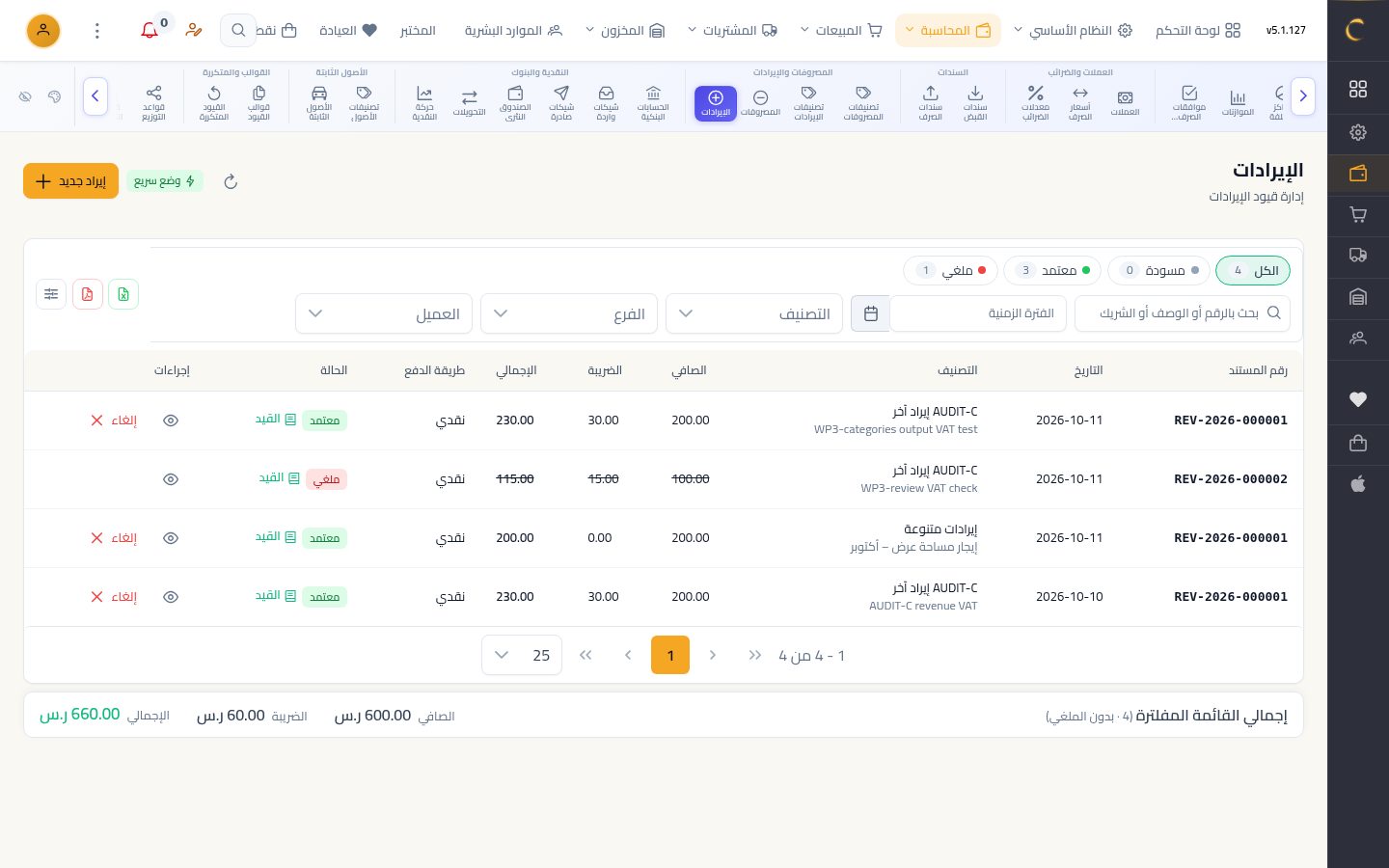Cancel the إيرادات متنوعة revenue via إلغاء
1389x868 pixels.
(x=114, y=538)
